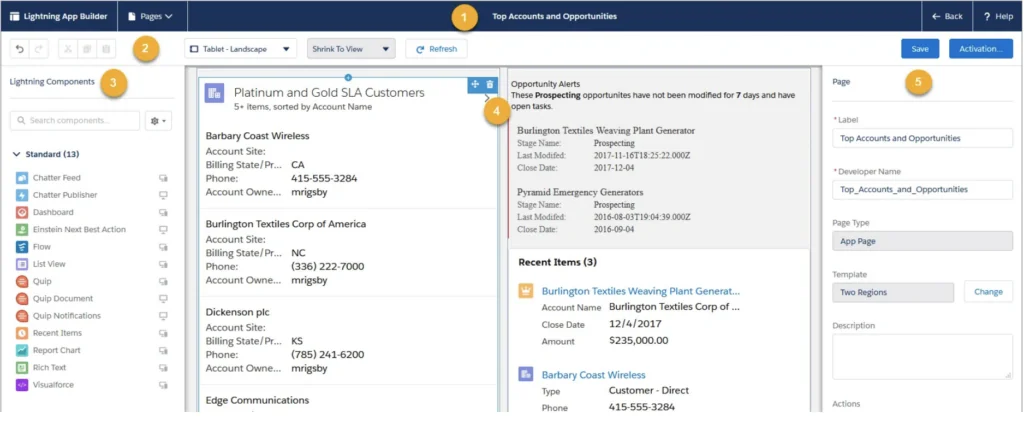This screenshot has height=424, width=1024.
Task: Select the List View component icon
Action: pyautogui.click(x=22, y=264)
